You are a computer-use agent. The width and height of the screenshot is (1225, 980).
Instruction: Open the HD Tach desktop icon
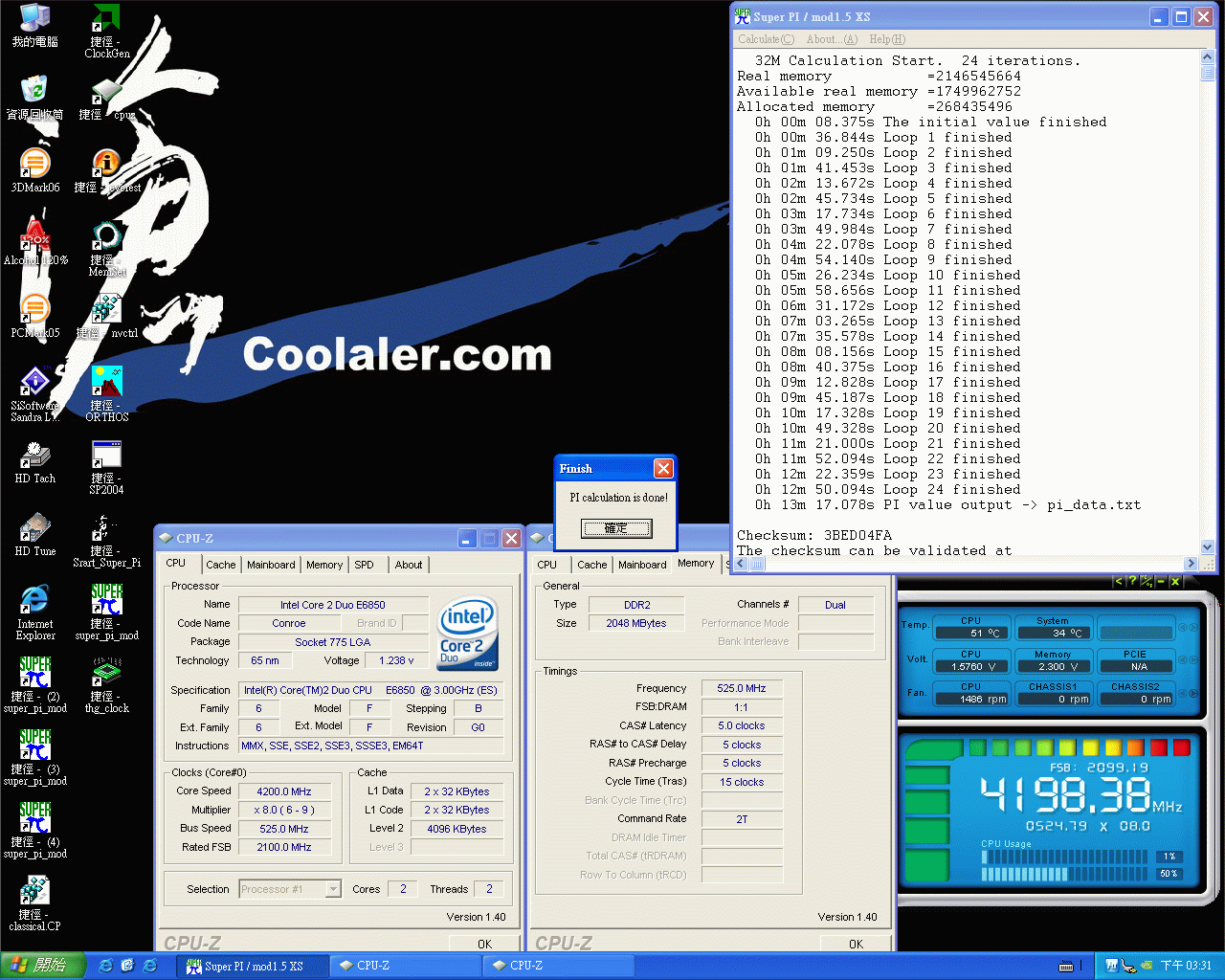click(x=35, y=462)
